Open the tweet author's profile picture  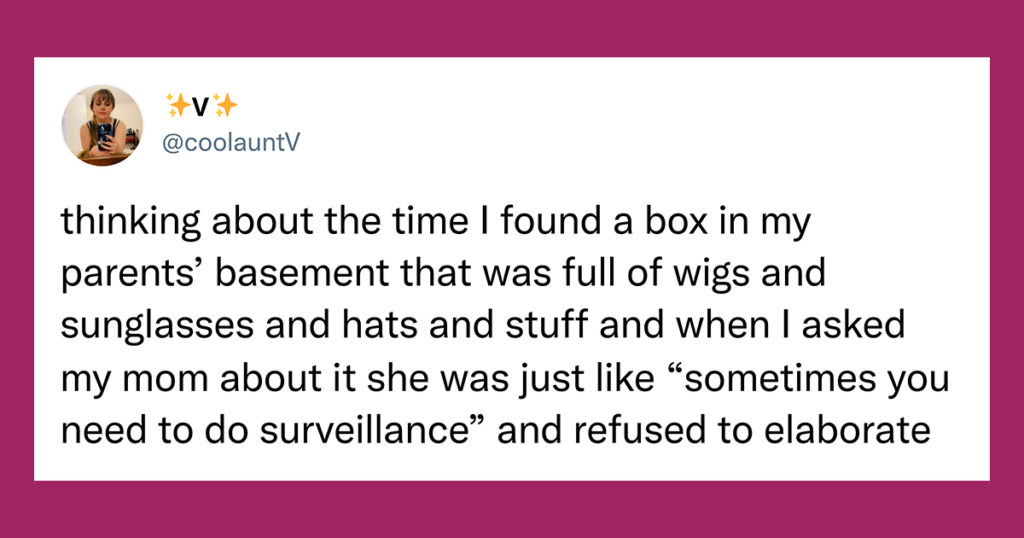(103, 125)
